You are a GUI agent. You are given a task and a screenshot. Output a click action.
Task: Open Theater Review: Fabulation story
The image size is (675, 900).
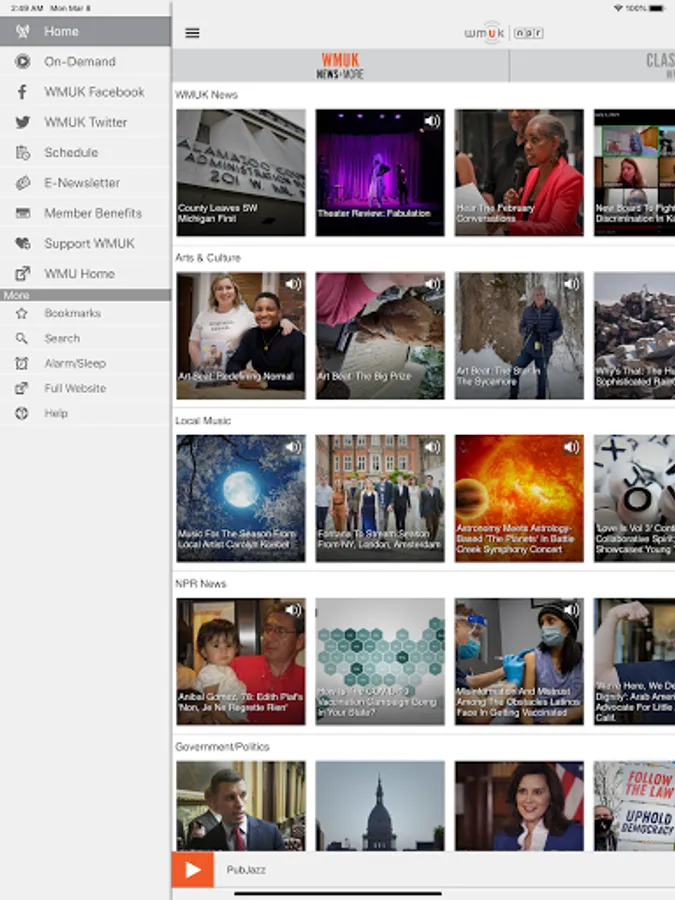tap(380, 173)
